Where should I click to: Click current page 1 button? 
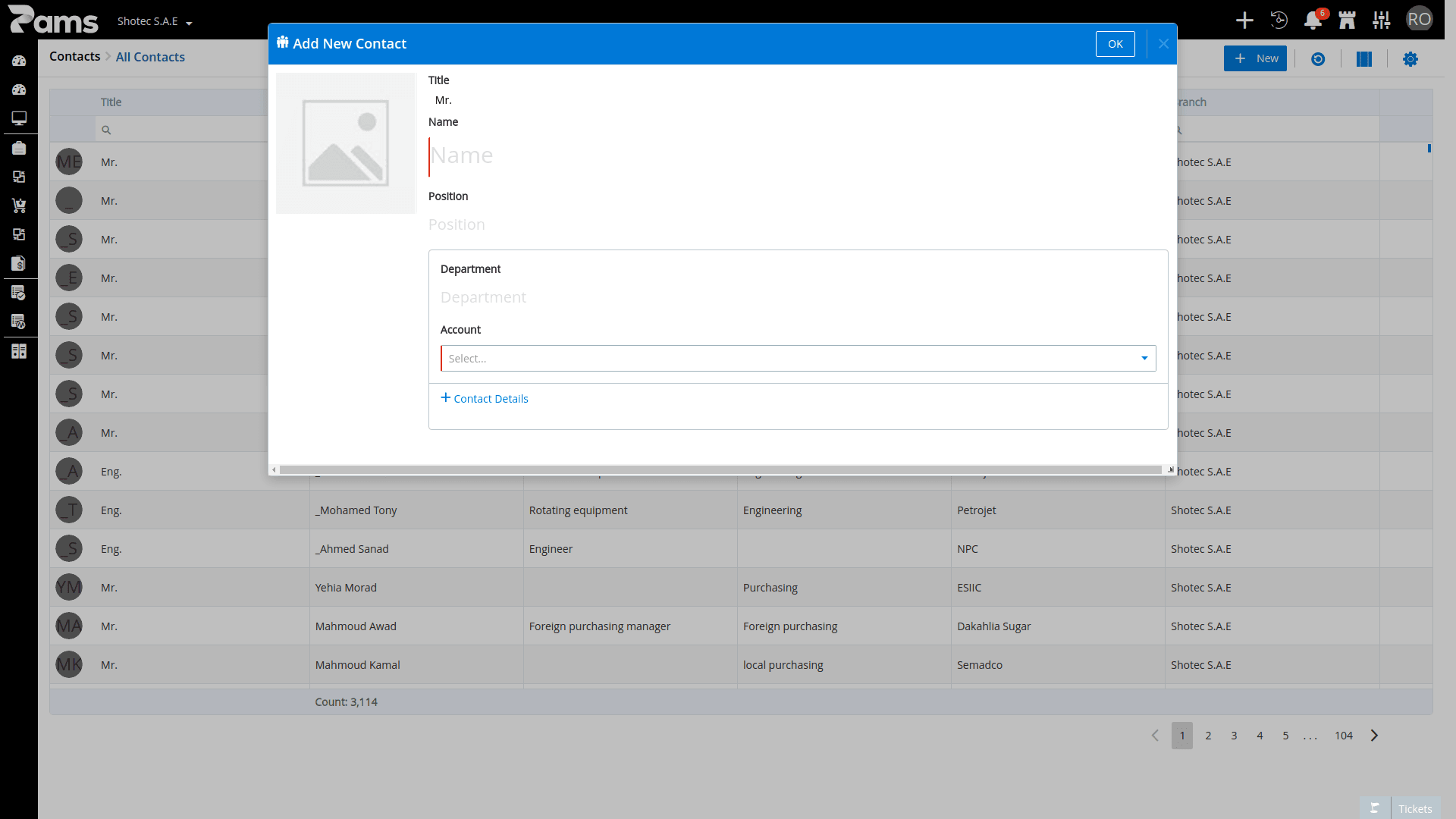1182,736
